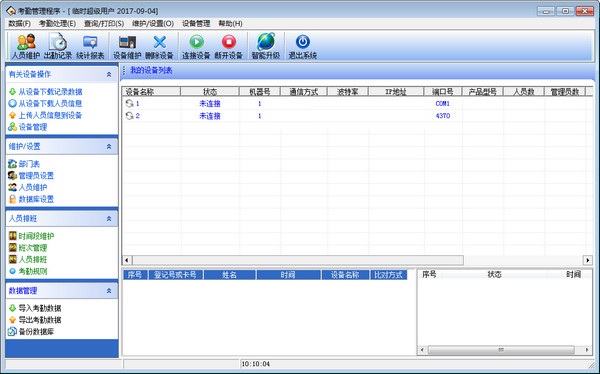This screenshot has height=374, width=600.
Task: Open the 设备管理 menu
Action: (x=196, y=24)
